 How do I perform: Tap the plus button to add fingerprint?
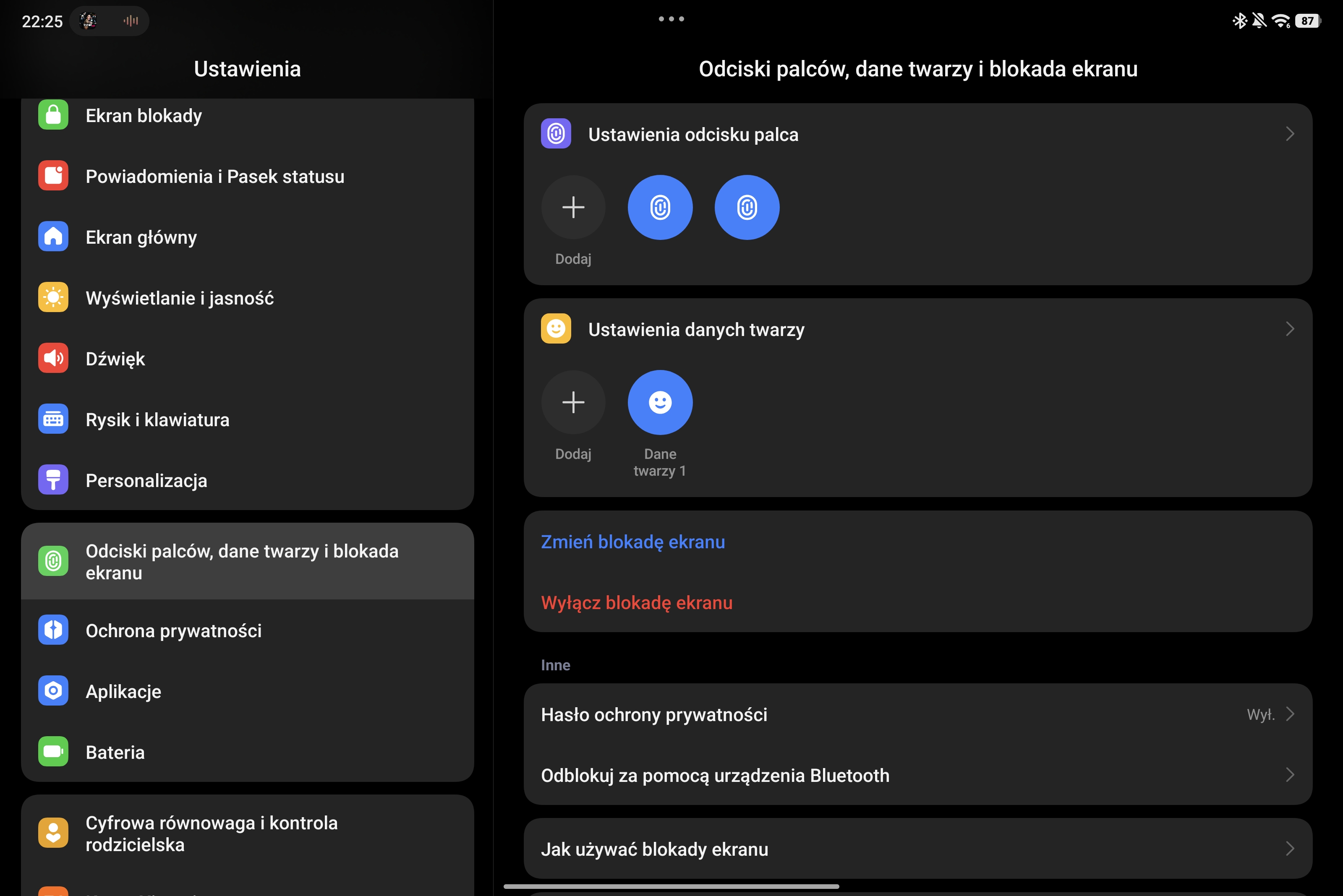(573, 207)
